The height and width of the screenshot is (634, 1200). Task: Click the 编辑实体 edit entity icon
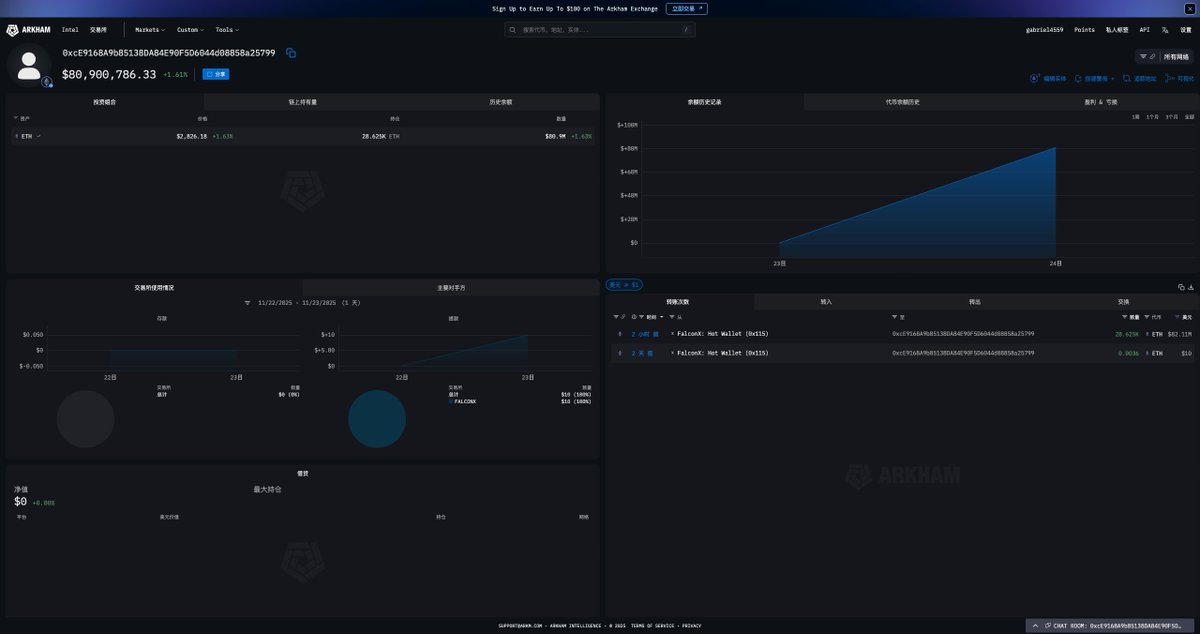click(x=1035, y=79)
